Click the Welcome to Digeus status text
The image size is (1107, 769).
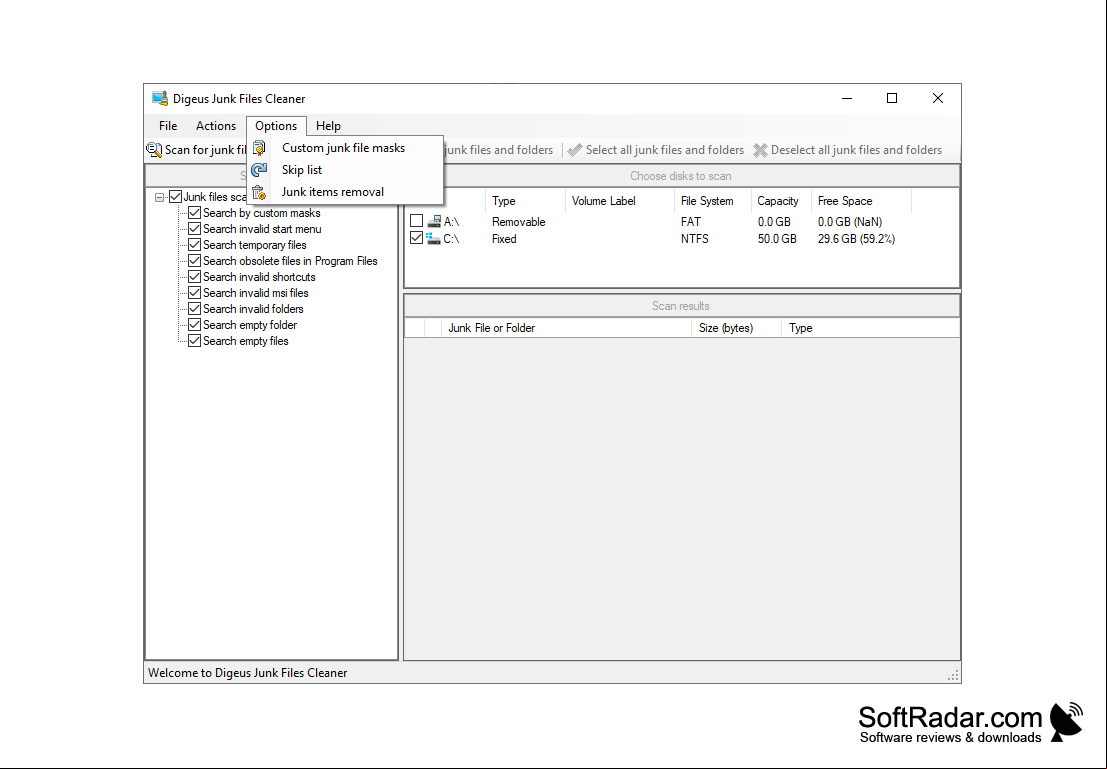coord(247,673)
